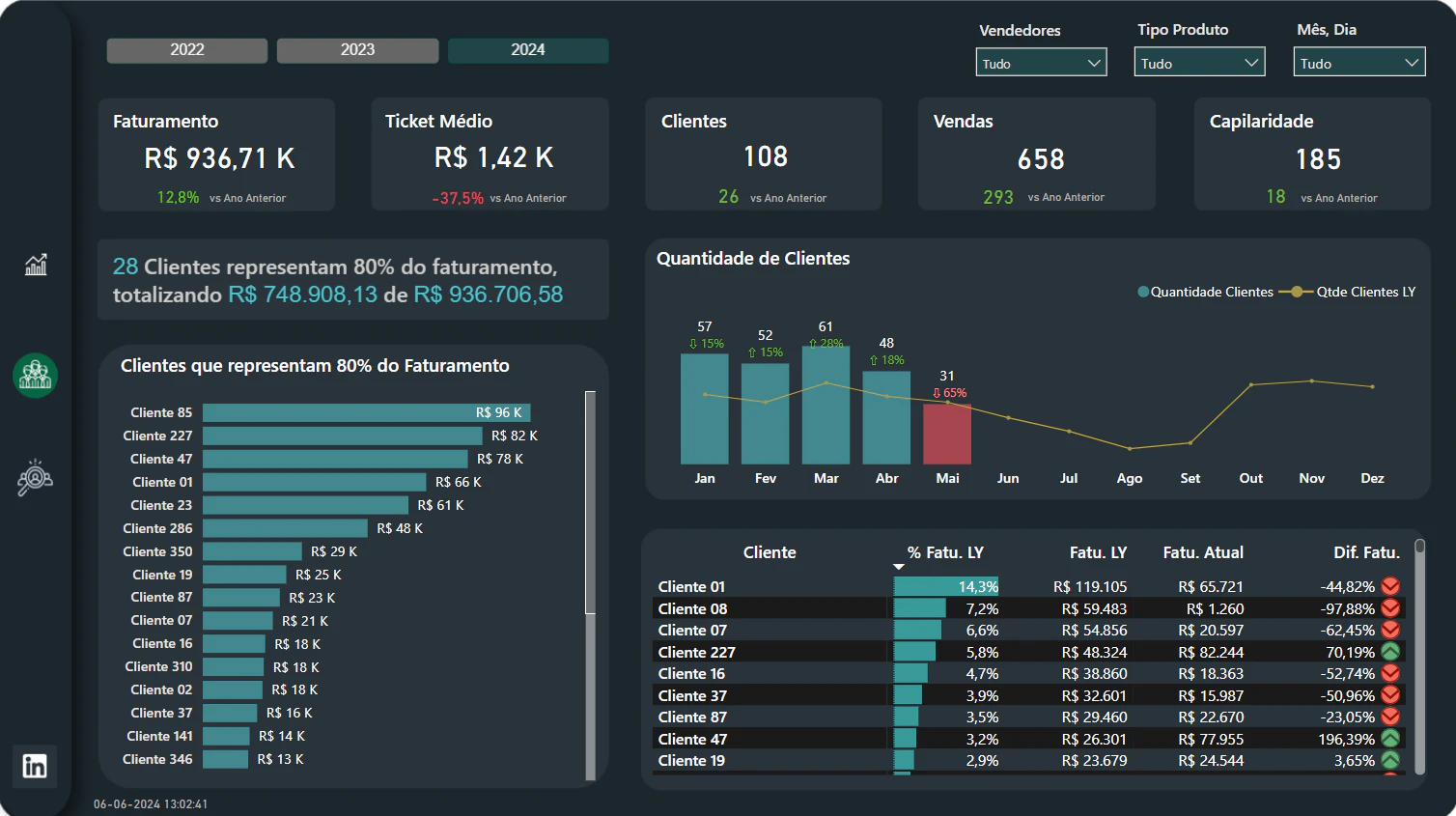Image resolution: width=1456 pixels, height=816 pixels.
Task: Select the Cliente 227 bar worth R$ 82 K
Action: click(x=343, y=436)
